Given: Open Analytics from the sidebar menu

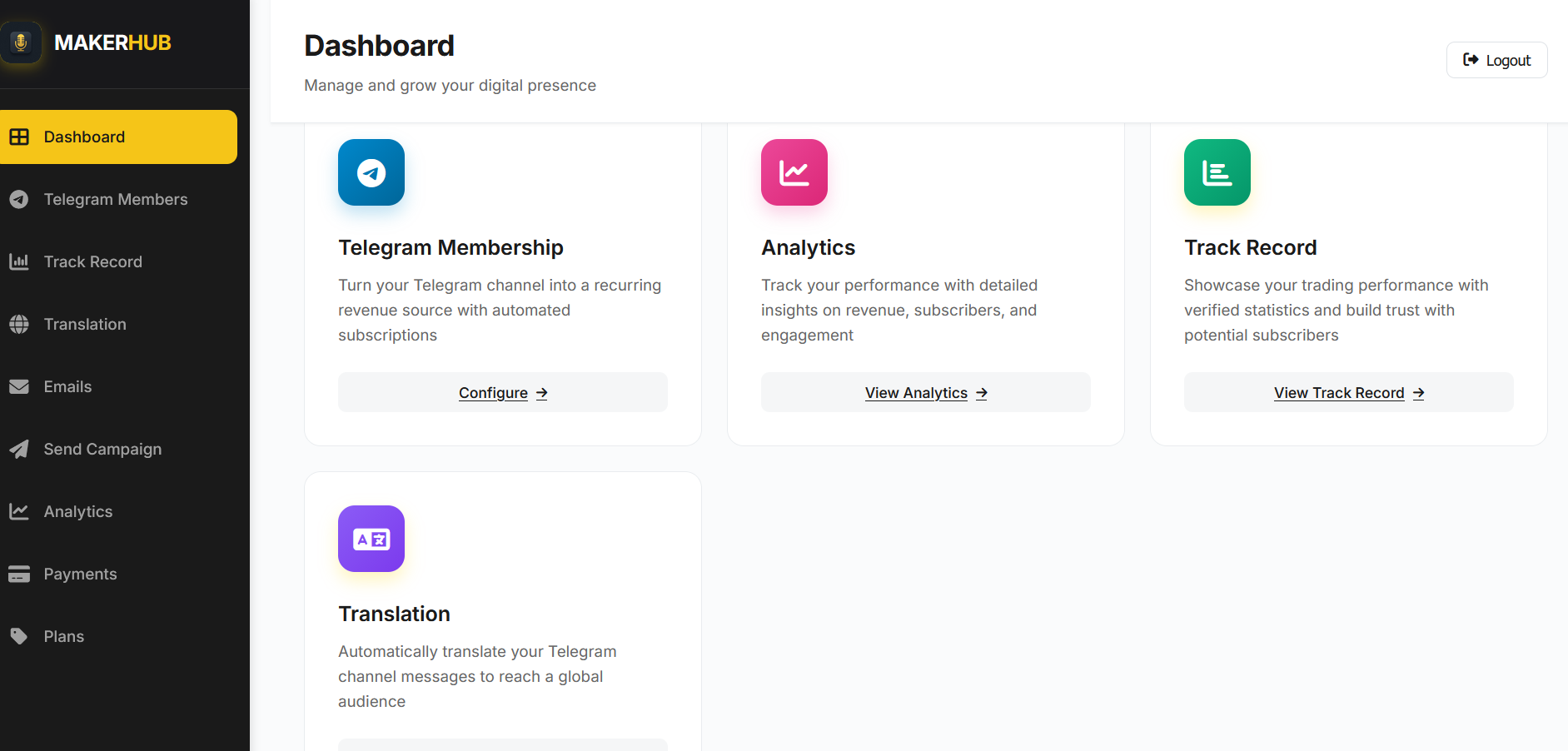Looking at the screenshot, I should pos(78,512).
